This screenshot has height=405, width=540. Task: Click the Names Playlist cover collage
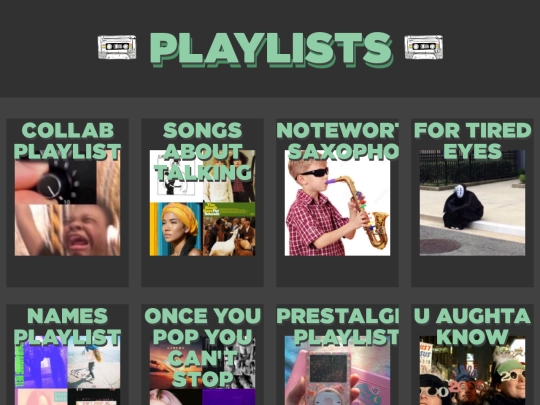coord(68,371)
